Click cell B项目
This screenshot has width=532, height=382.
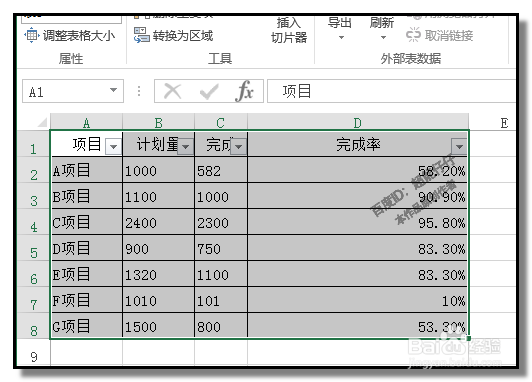pyautogui.click(x=87, y=196)
